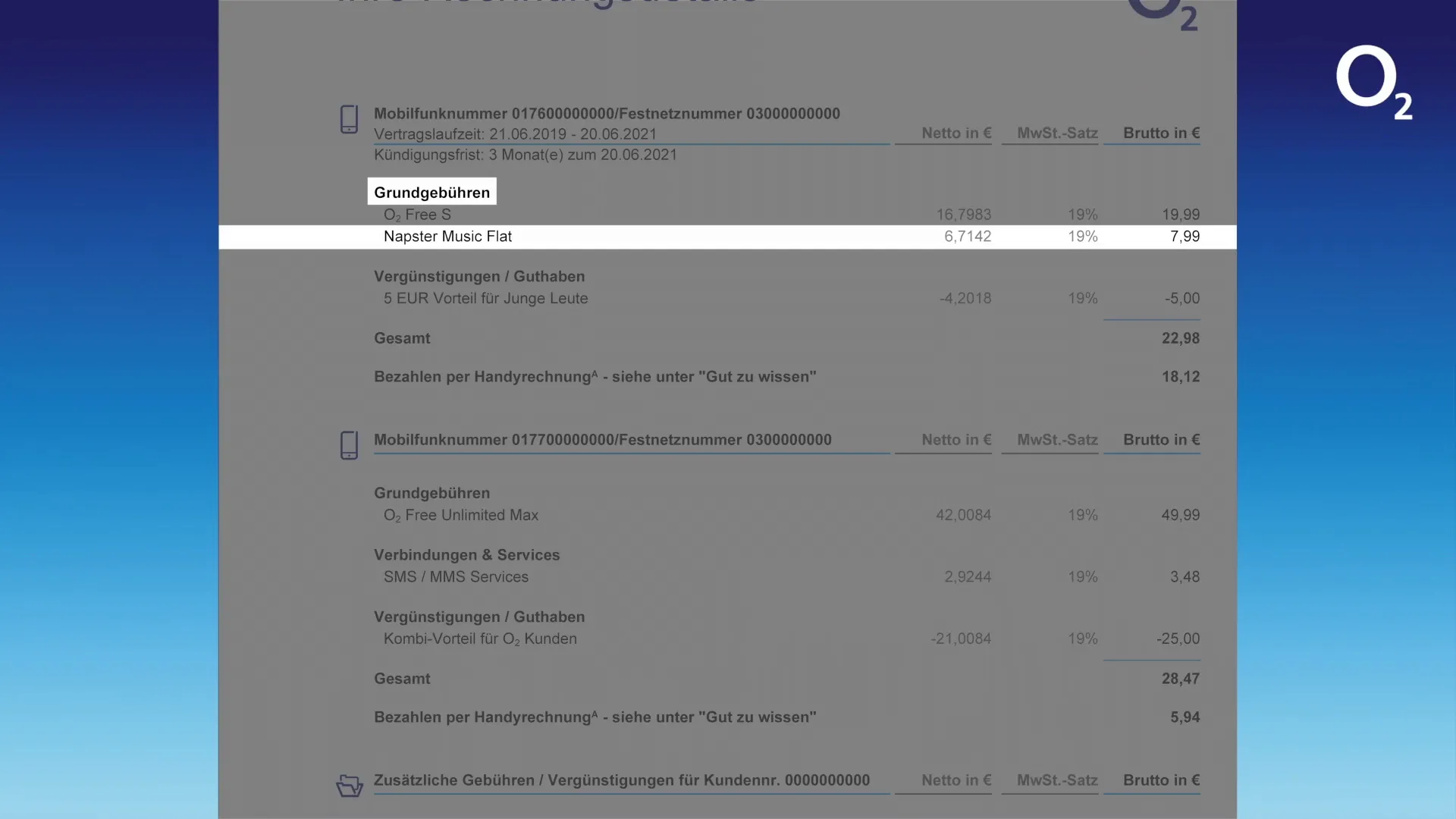Click the folder icon beside Zusätzliche Gebühren
The width and height of the screenshot is (1456, 819).
tap(350, 786)
